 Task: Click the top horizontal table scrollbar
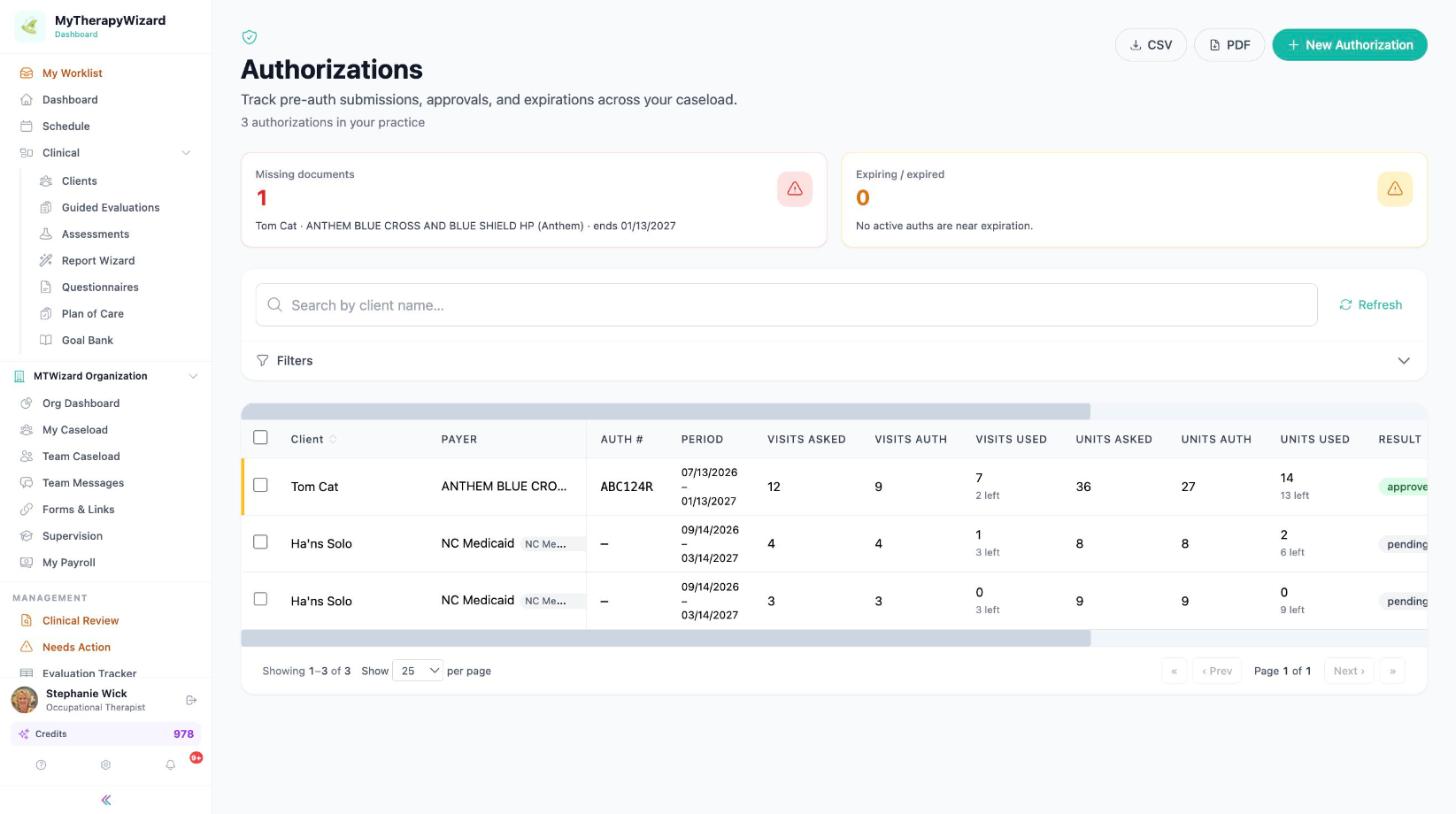click(666, 412)
